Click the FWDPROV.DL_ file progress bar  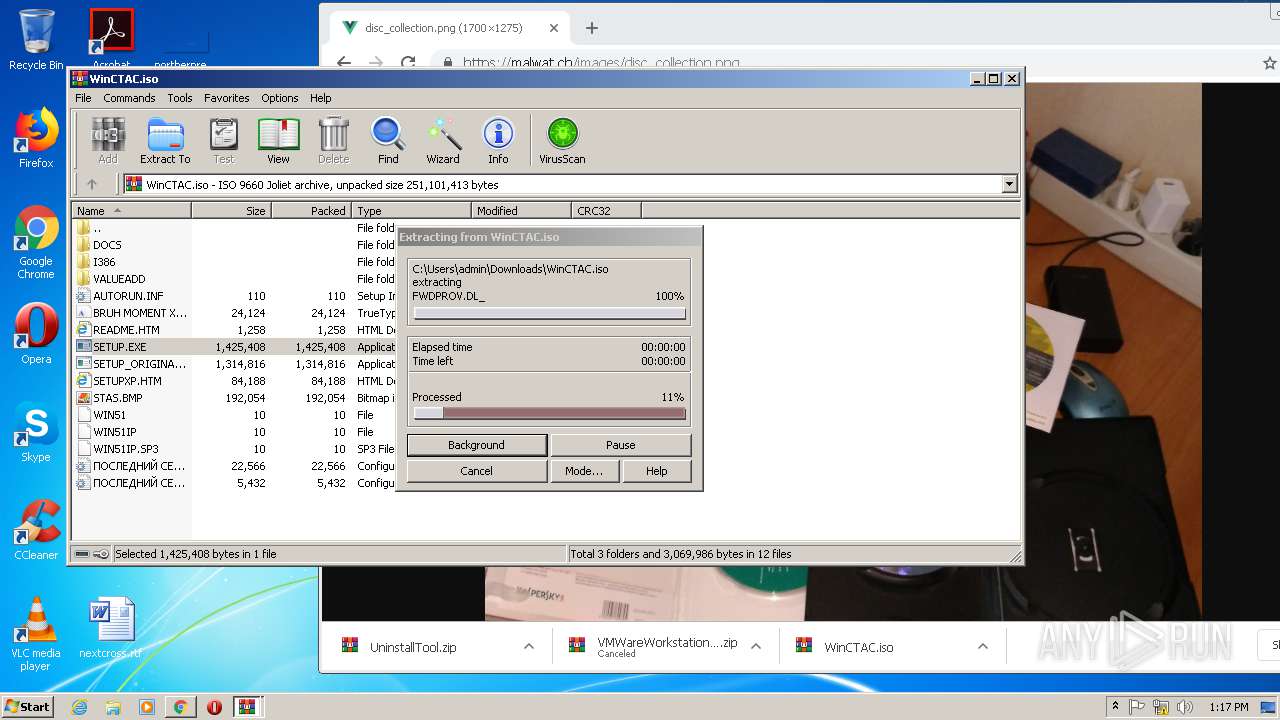(549, 313)
